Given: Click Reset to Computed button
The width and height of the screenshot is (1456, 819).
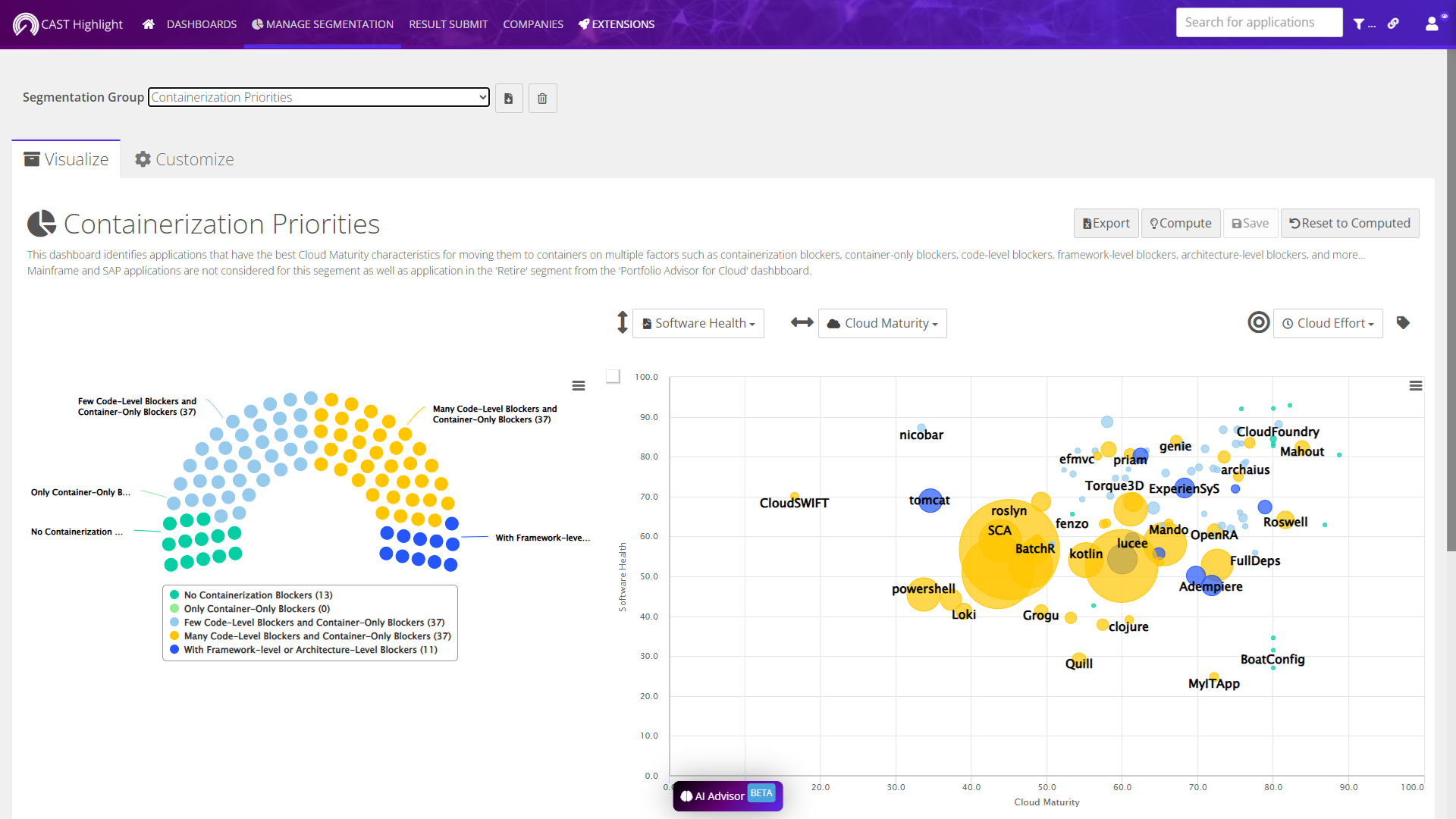Looking at the screenshot, I should click(1350, 224).
